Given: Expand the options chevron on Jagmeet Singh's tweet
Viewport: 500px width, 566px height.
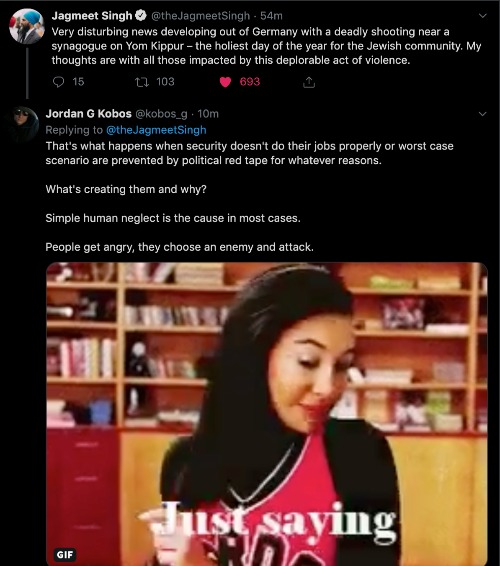Looking at the screenshot, I should tap(483, 16).
